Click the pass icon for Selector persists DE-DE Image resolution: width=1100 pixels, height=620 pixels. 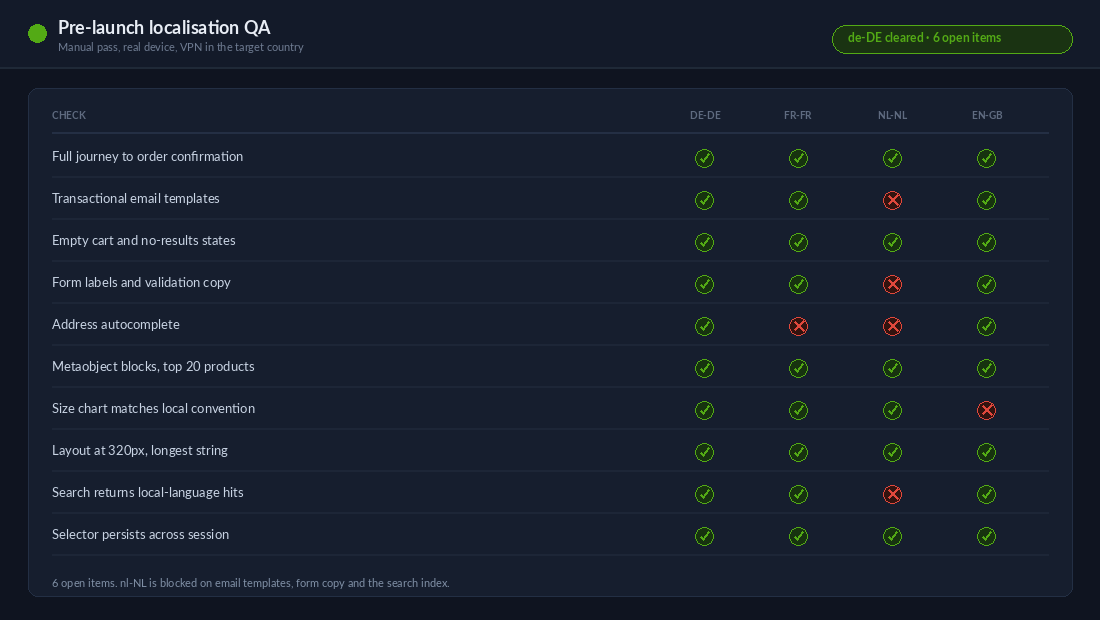[x=704, y=537]
